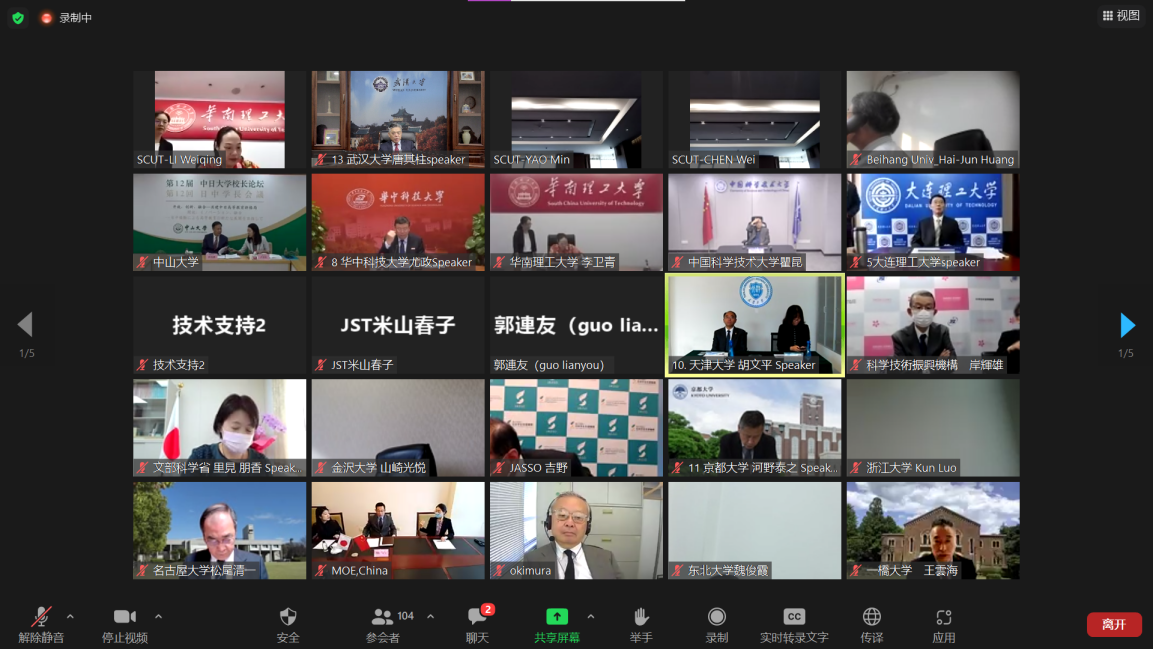Select the 天津大学 胡文平 Speaker video tile
Screen dimensions: 1153x649
pyautogui.click(x=755, y=325)
